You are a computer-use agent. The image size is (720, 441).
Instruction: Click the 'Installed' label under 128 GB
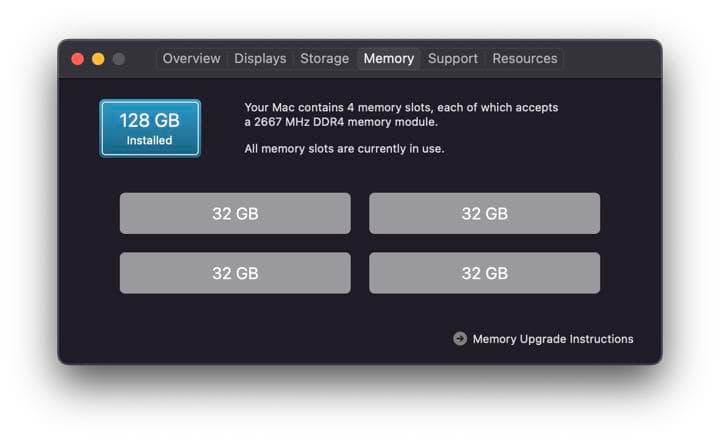(x=150, y=141)
